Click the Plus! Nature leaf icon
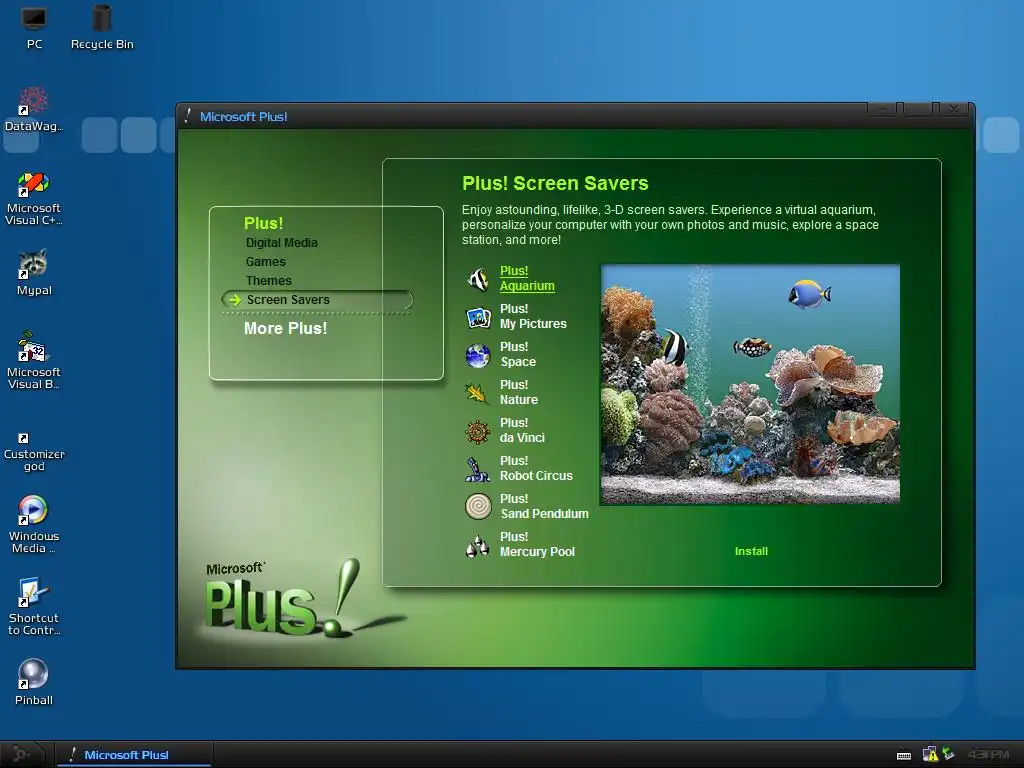This screenshot has width=1024, height=768. point(477,393)
